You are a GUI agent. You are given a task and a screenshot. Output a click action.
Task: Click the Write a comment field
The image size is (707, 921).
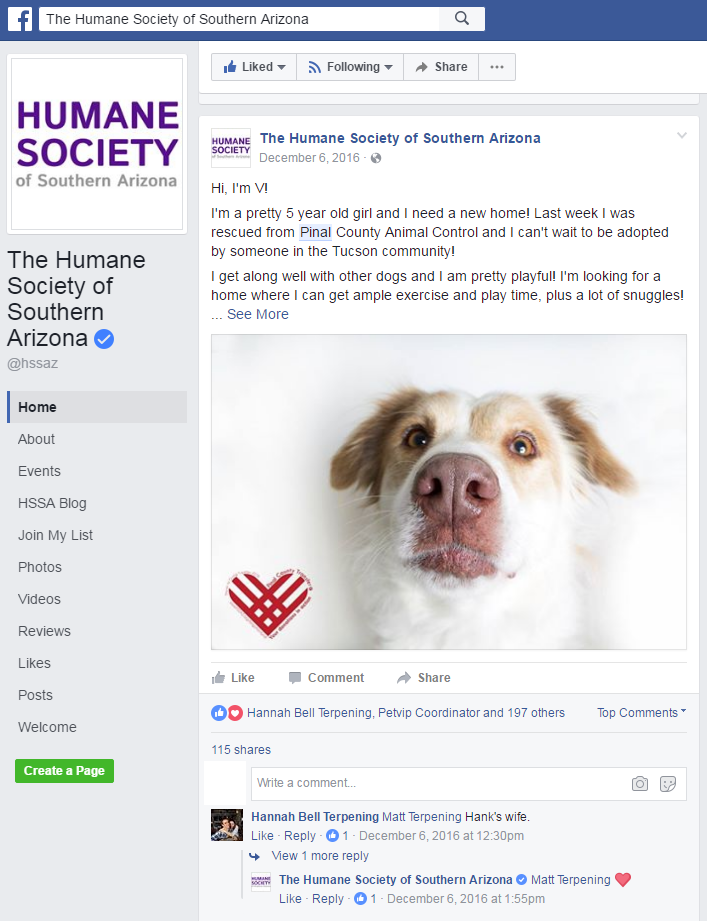click(x=437, y=784)
